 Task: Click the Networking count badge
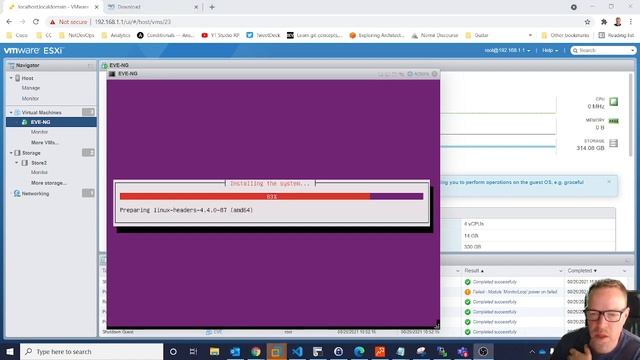tap(88, 193)
